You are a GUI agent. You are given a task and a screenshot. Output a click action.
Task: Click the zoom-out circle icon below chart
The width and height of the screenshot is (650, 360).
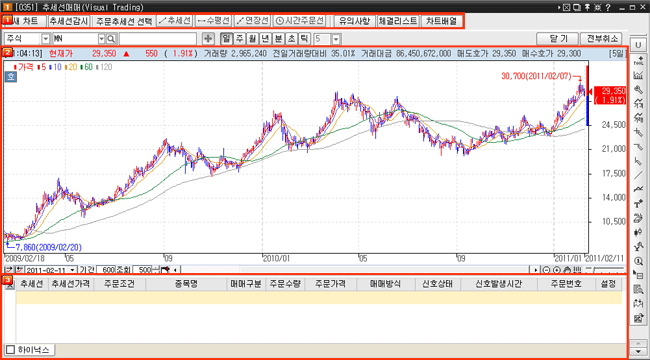click(x=546, y=270)
